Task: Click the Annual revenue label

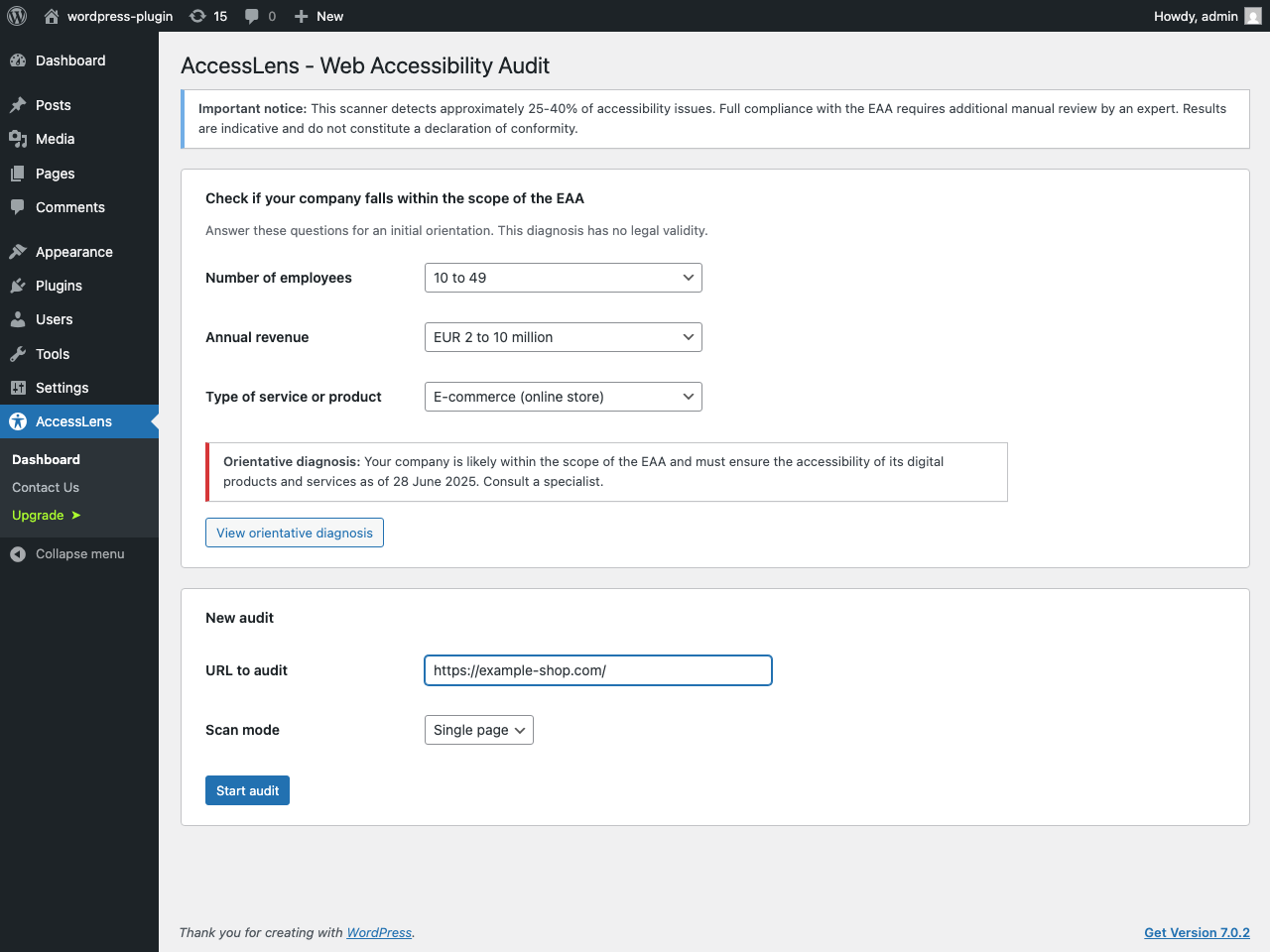Action: [257, 337]
